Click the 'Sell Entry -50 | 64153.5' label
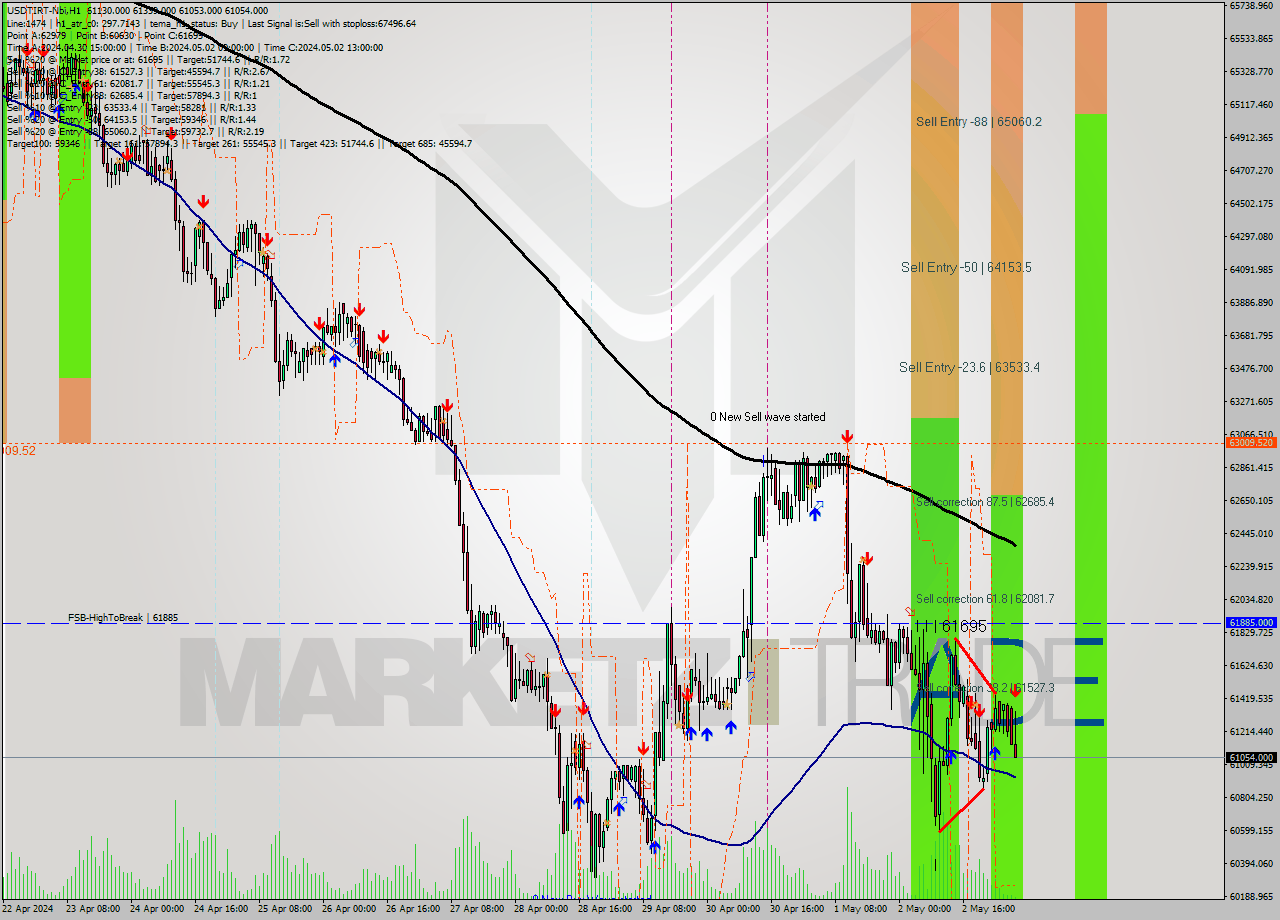 tap(966, 267)
